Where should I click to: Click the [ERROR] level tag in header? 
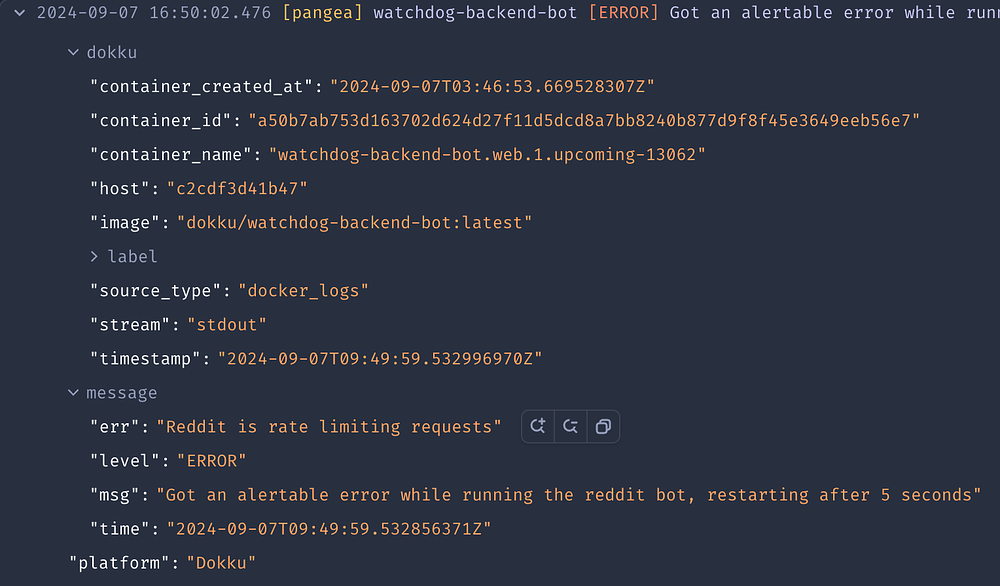pos(623,13)
